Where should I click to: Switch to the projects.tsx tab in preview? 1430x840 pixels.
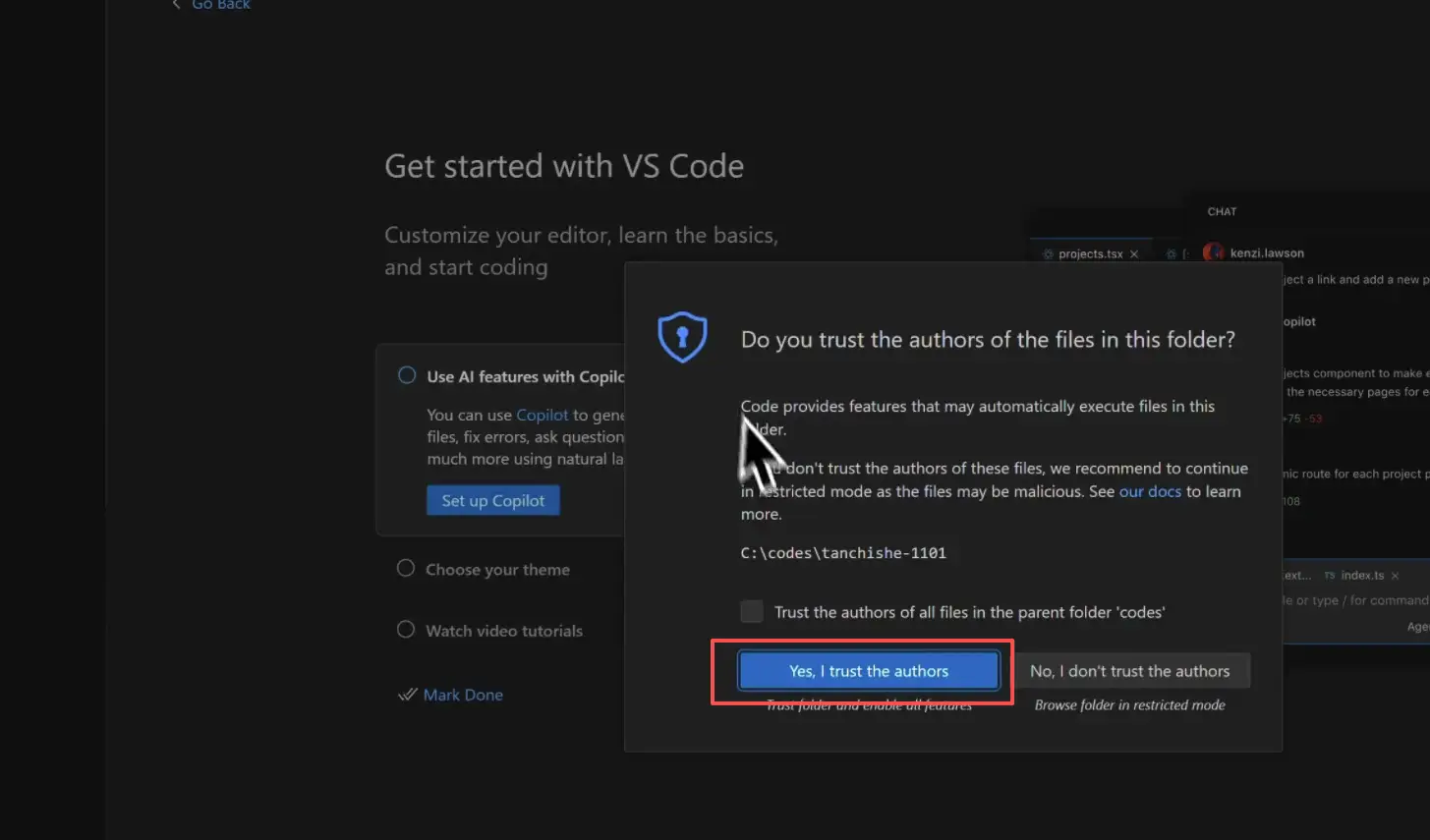1090,253
